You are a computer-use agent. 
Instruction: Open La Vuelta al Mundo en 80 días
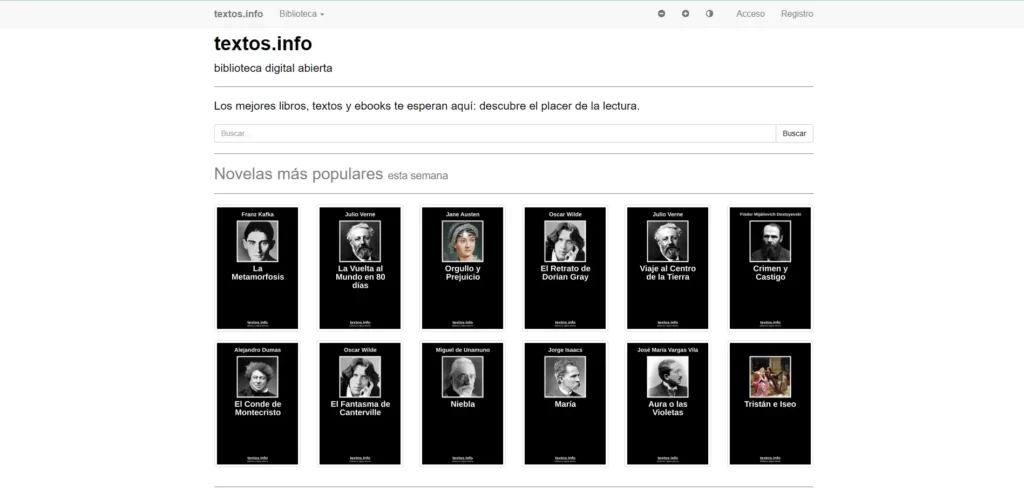pyautogui.click(x=360, y=268)
